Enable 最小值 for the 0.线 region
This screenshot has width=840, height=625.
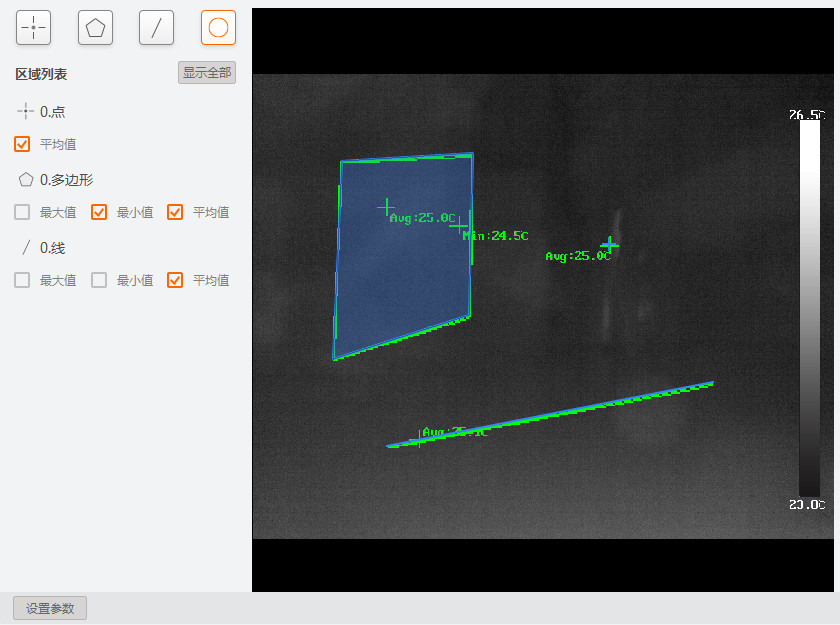point(99,280)
